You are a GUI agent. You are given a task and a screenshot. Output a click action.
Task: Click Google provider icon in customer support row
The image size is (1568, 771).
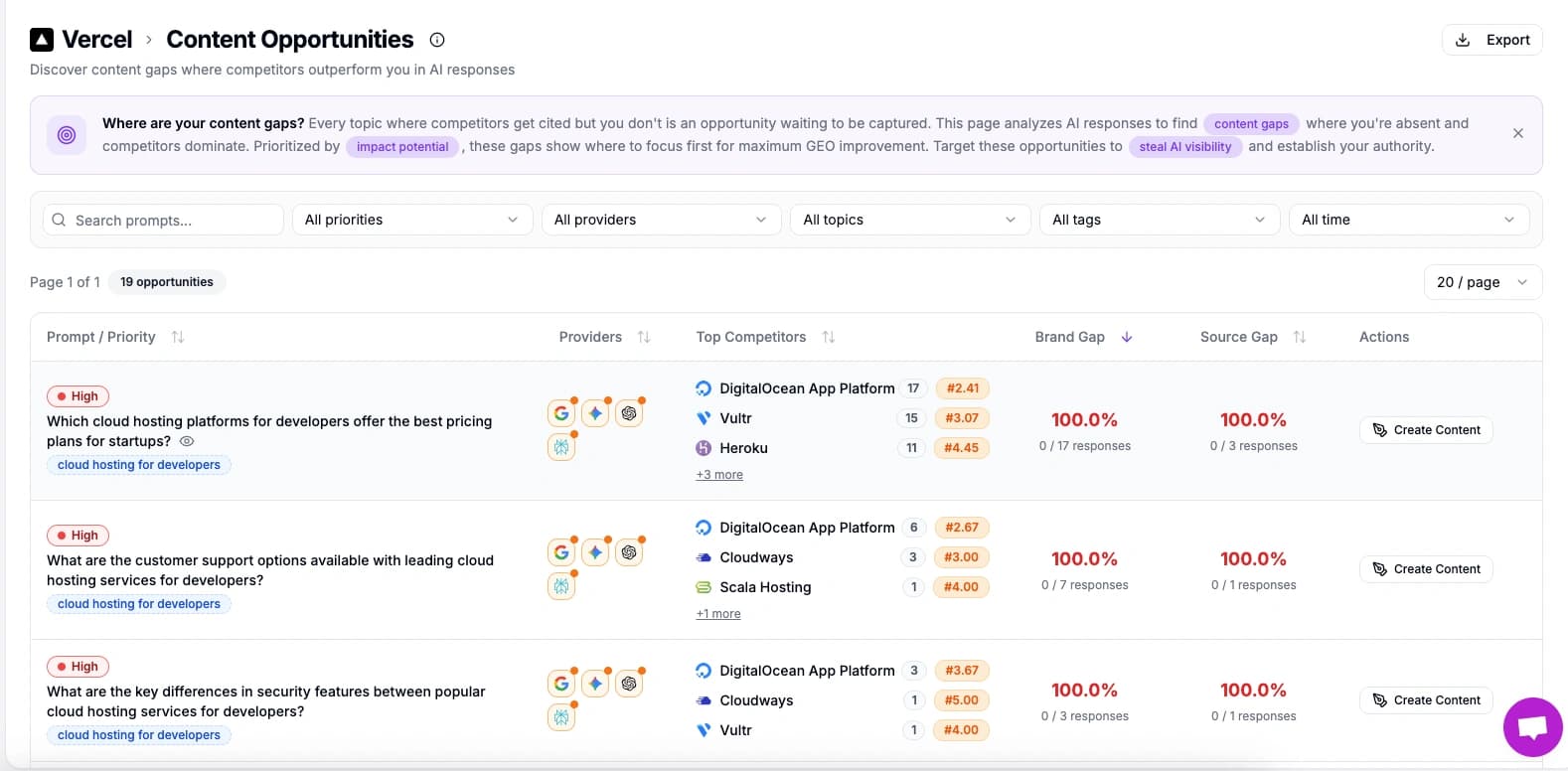pyautogui.click(x=561, y=552)
